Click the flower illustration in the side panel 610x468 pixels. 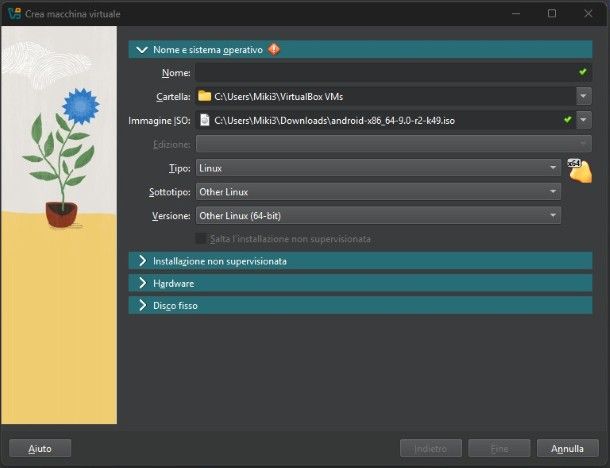pos(60,158)
